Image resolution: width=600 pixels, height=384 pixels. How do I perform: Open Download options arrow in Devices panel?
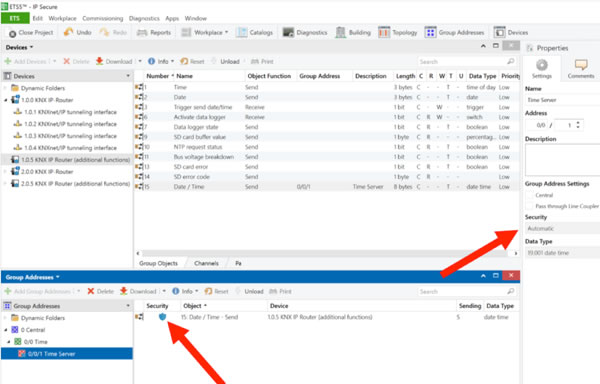140,62
